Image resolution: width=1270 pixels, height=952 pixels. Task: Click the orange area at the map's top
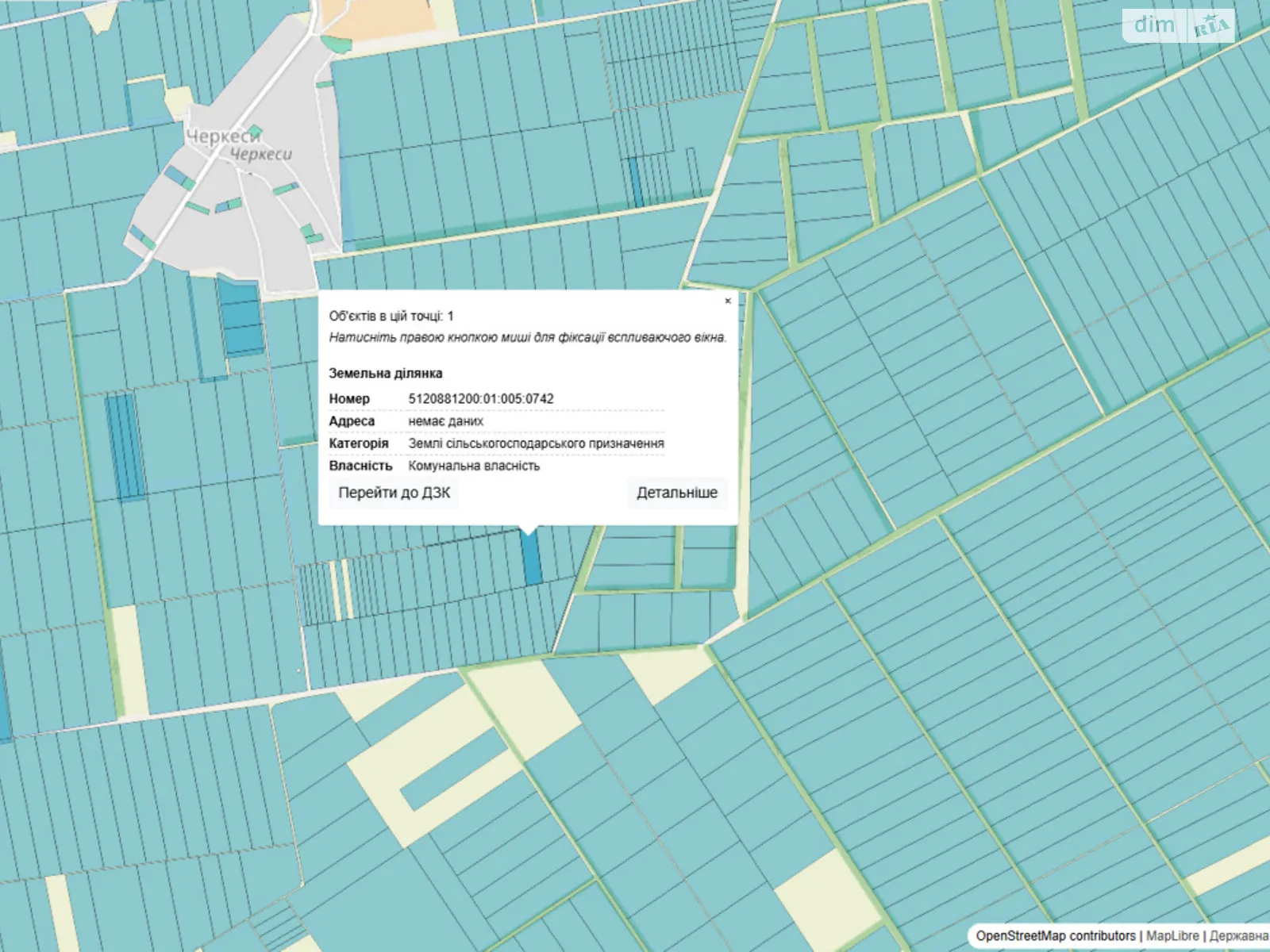tap(381, 17)
